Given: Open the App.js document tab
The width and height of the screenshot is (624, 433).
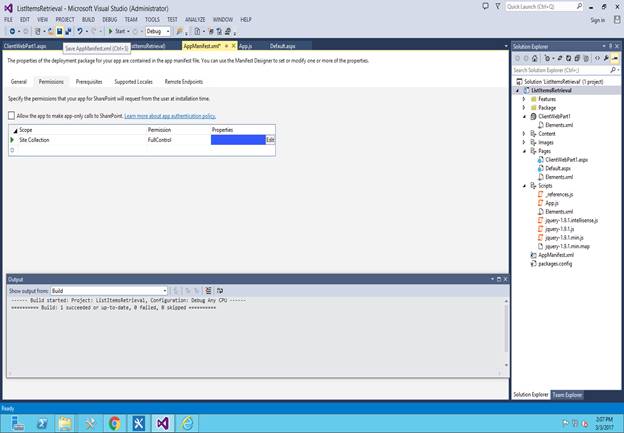Looking at the screenshot, I should [246, 46].
